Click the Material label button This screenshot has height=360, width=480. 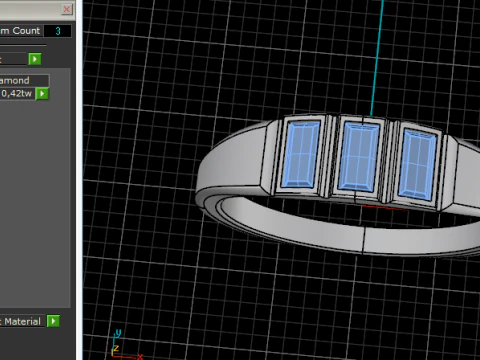(x=22, y=321)
